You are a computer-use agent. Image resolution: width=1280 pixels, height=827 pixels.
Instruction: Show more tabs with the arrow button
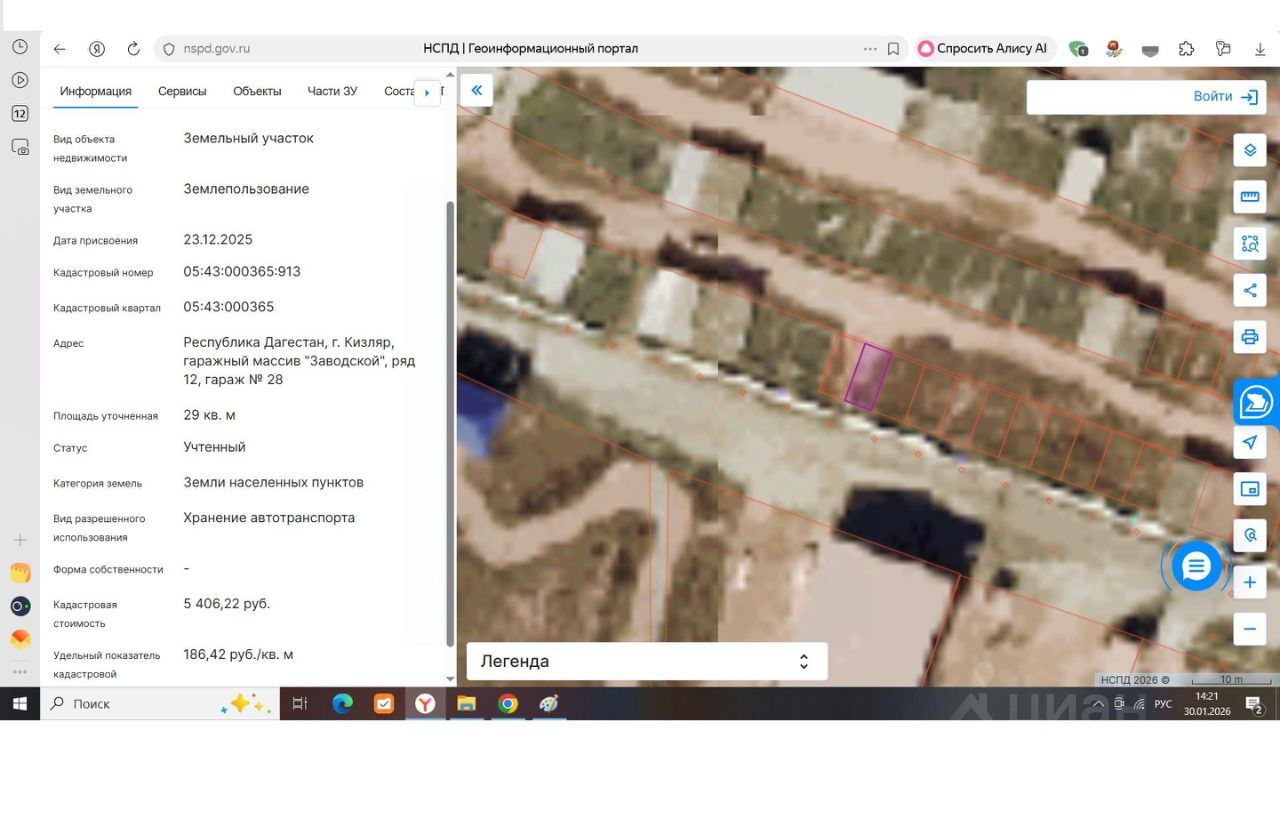[427, 92]
